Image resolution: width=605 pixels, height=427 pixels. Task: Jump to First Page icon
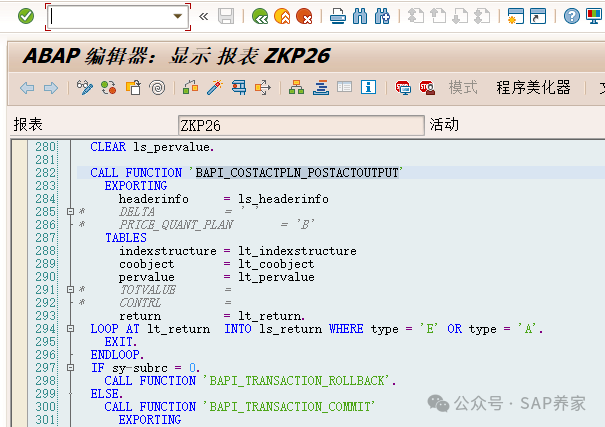coord(416,16)
